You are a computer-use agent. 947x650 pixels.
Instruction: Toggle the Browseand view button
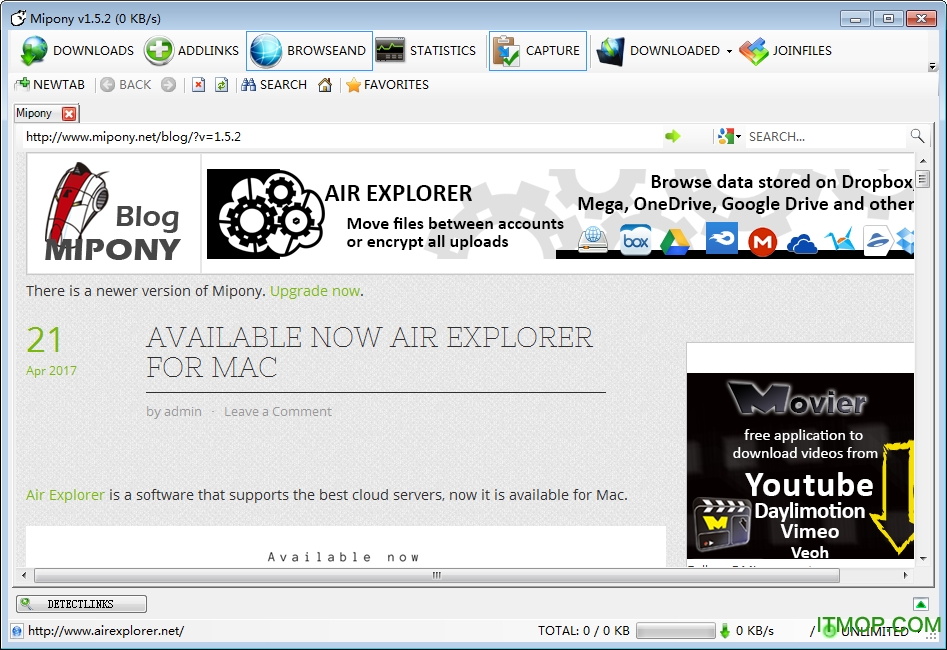[309, 51]
